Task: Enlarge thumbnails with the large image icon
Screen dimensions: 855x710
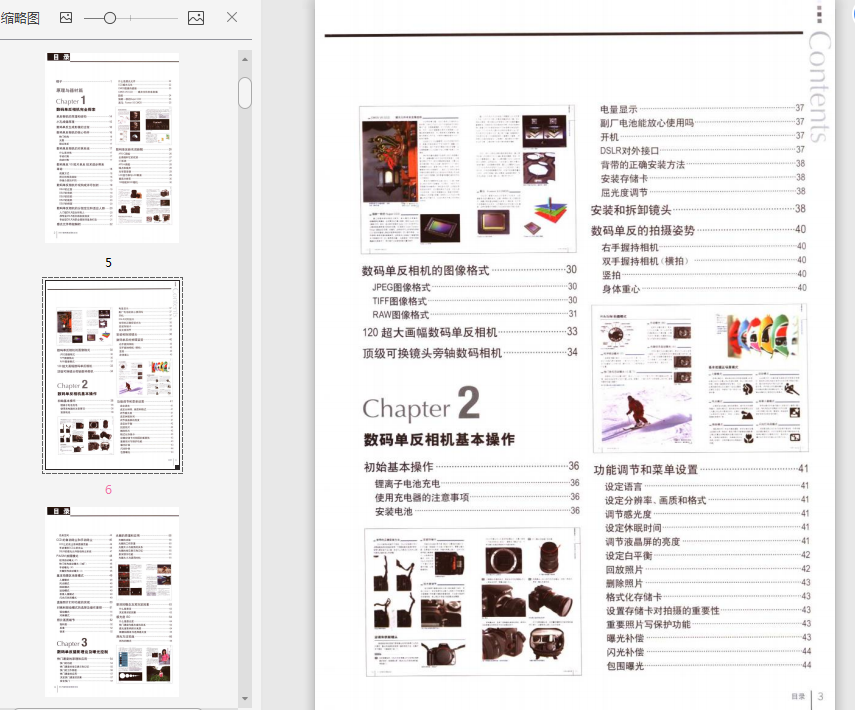Action: [196, 18]
